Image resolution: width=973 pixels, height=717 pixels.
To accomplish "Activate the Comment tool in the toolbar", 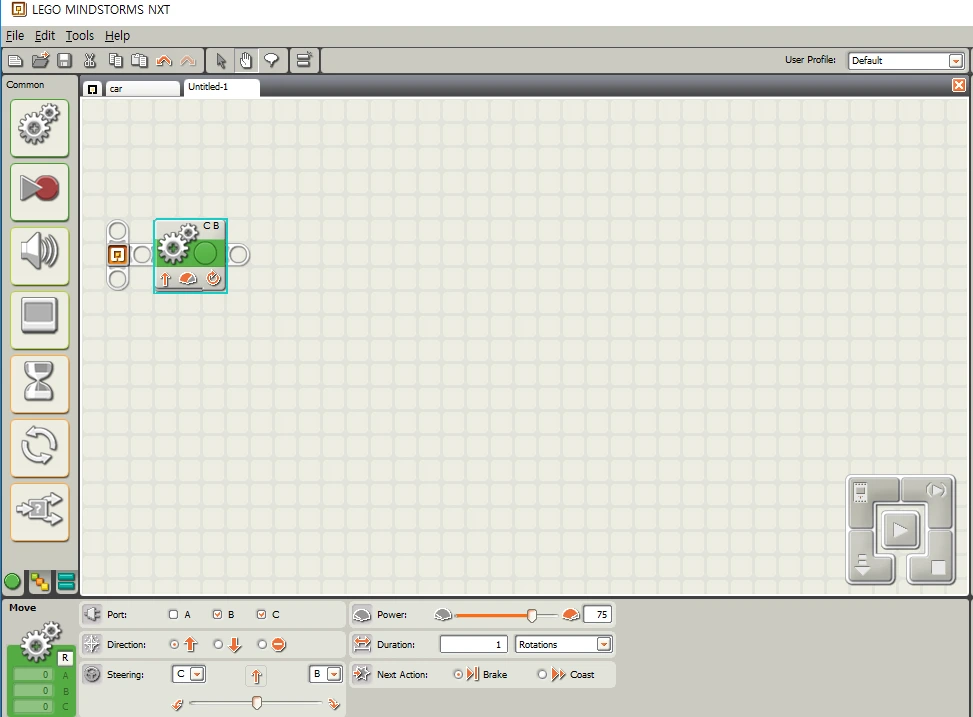I will point(272,60).
